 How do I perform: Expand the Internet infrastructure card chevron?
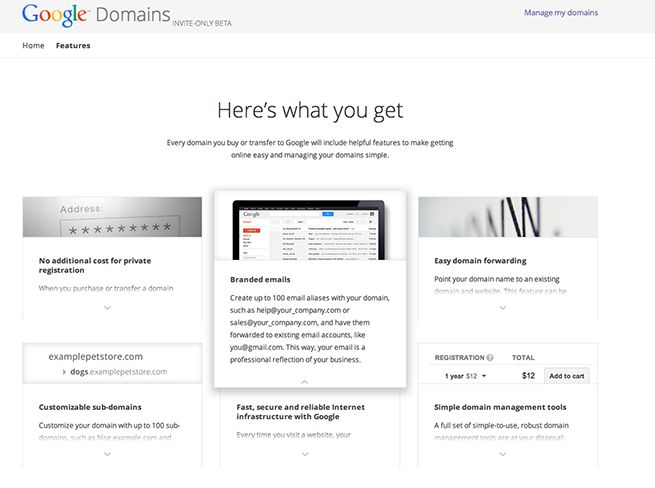[305, 454]
